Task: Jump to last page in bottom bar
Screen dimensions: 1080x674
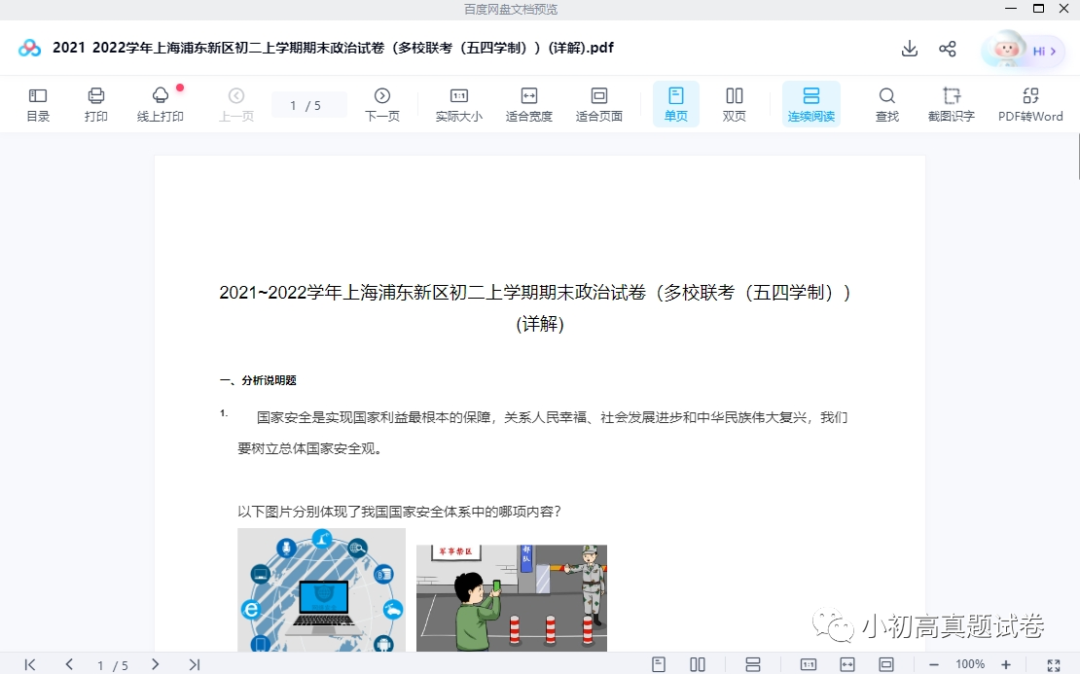Action: click(x=194, y=664)
